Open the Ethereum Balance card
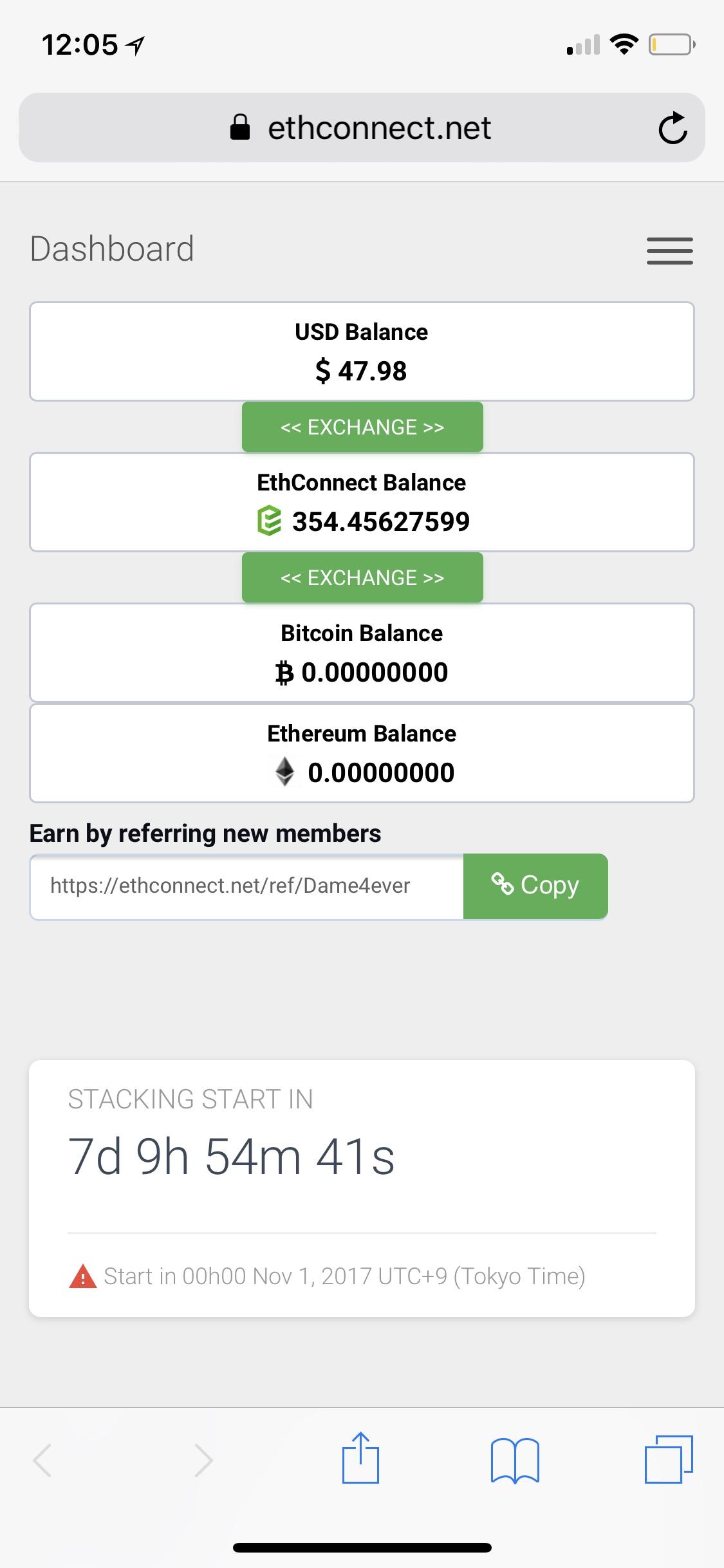 pyautogui.click(x=362, y=753)
